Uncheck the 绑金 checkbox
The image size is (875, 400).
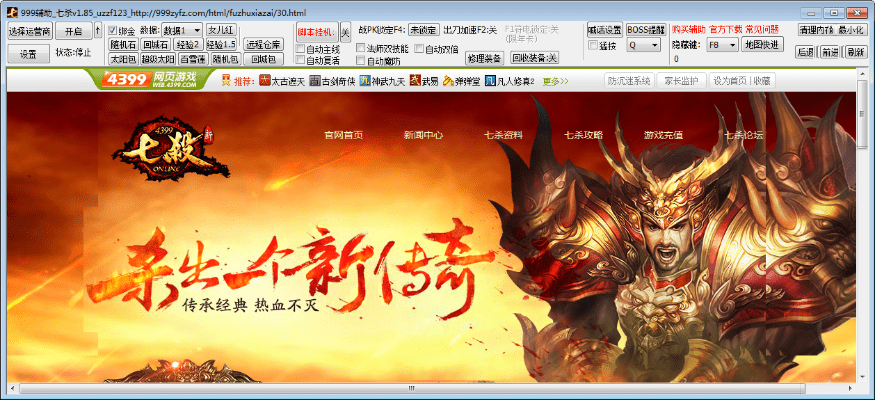[113, 31]
